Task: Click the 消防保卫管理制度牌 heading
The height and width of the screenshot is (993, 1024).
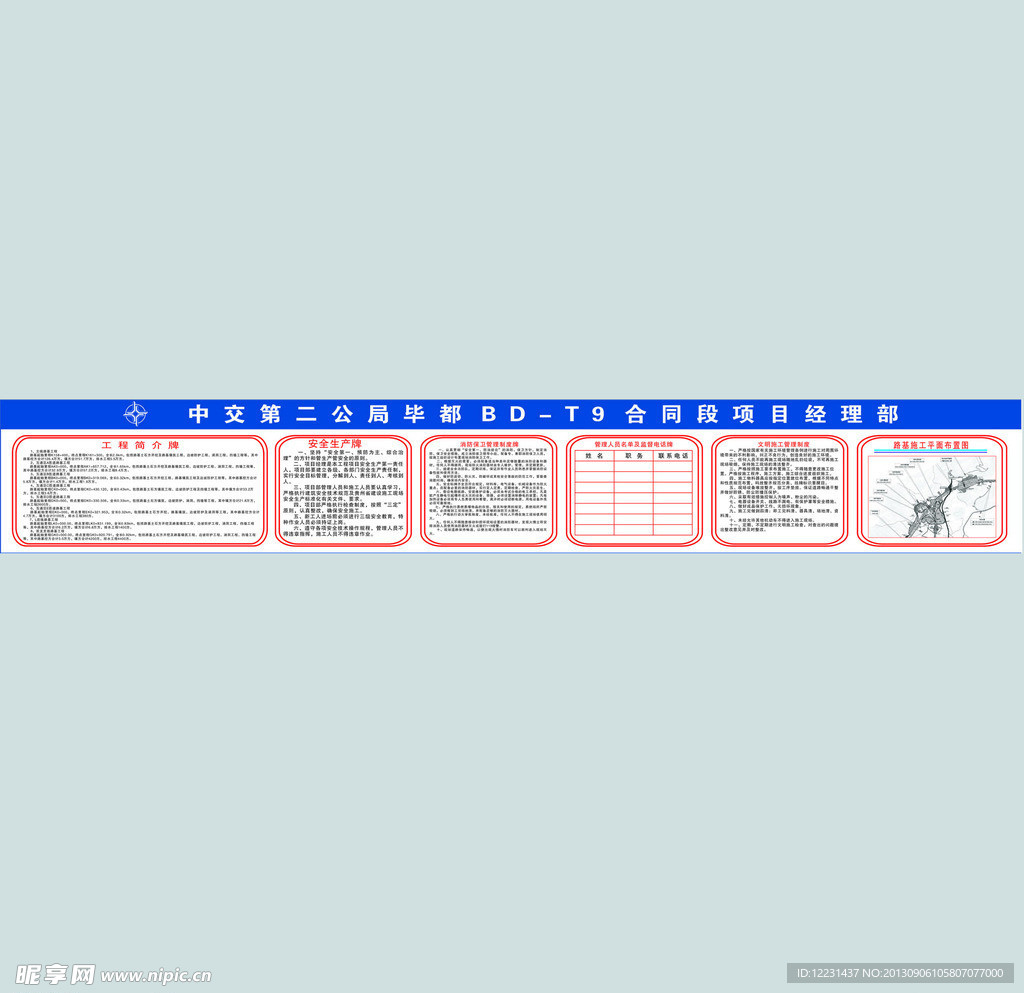Action: click(x=488, y=444)
